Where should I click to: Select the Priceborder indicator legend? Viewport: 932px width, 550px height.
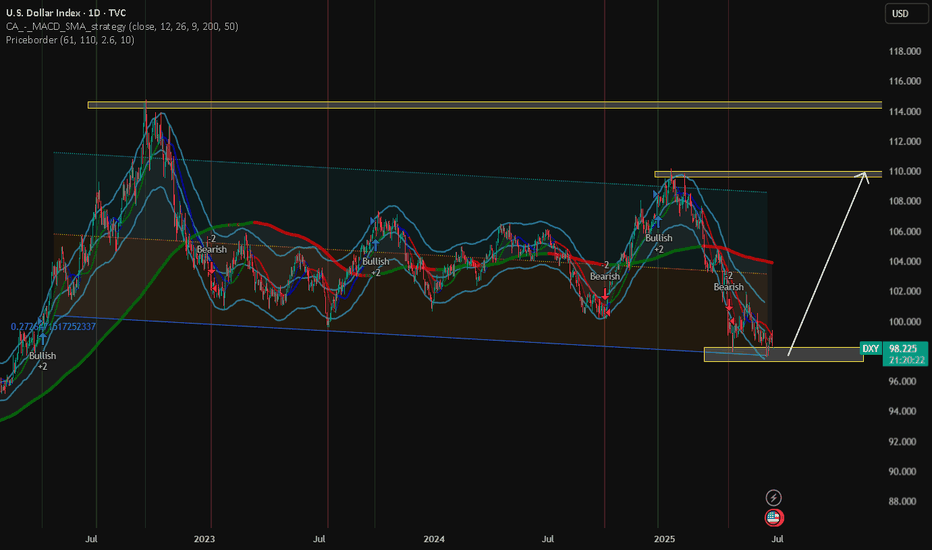[70, 40]
